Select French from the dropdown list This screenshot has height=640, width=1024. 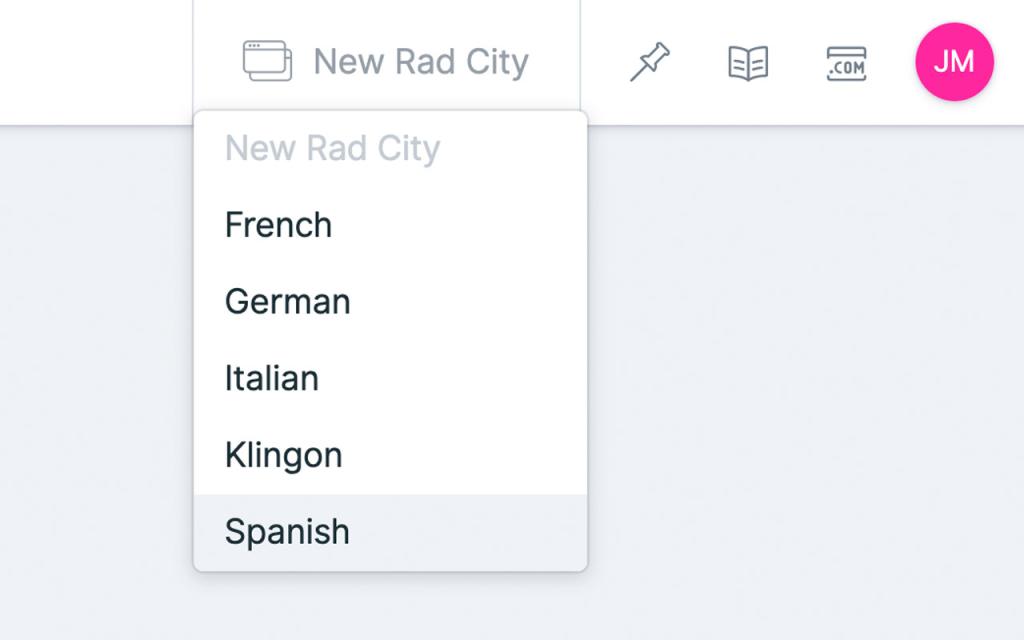(278, 225)
